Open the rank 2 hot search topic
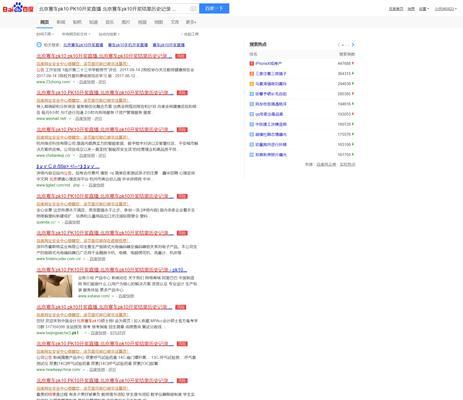 click(x=271, y=74)
